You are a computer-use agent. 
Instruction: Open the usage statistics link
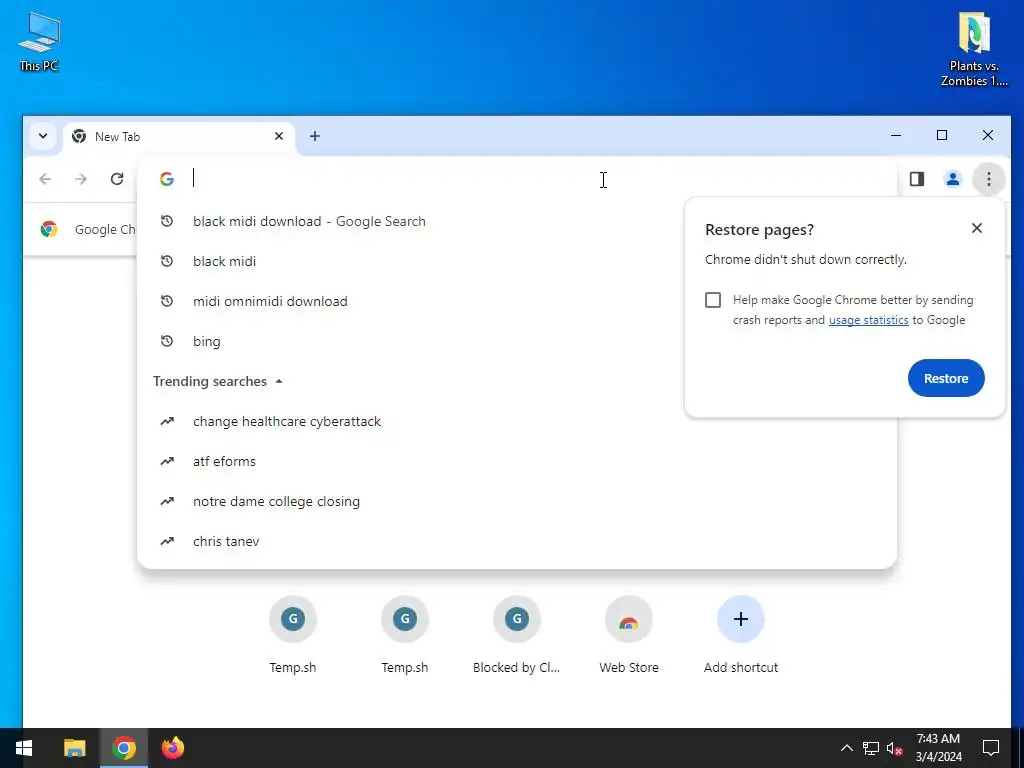pos(868,320)
